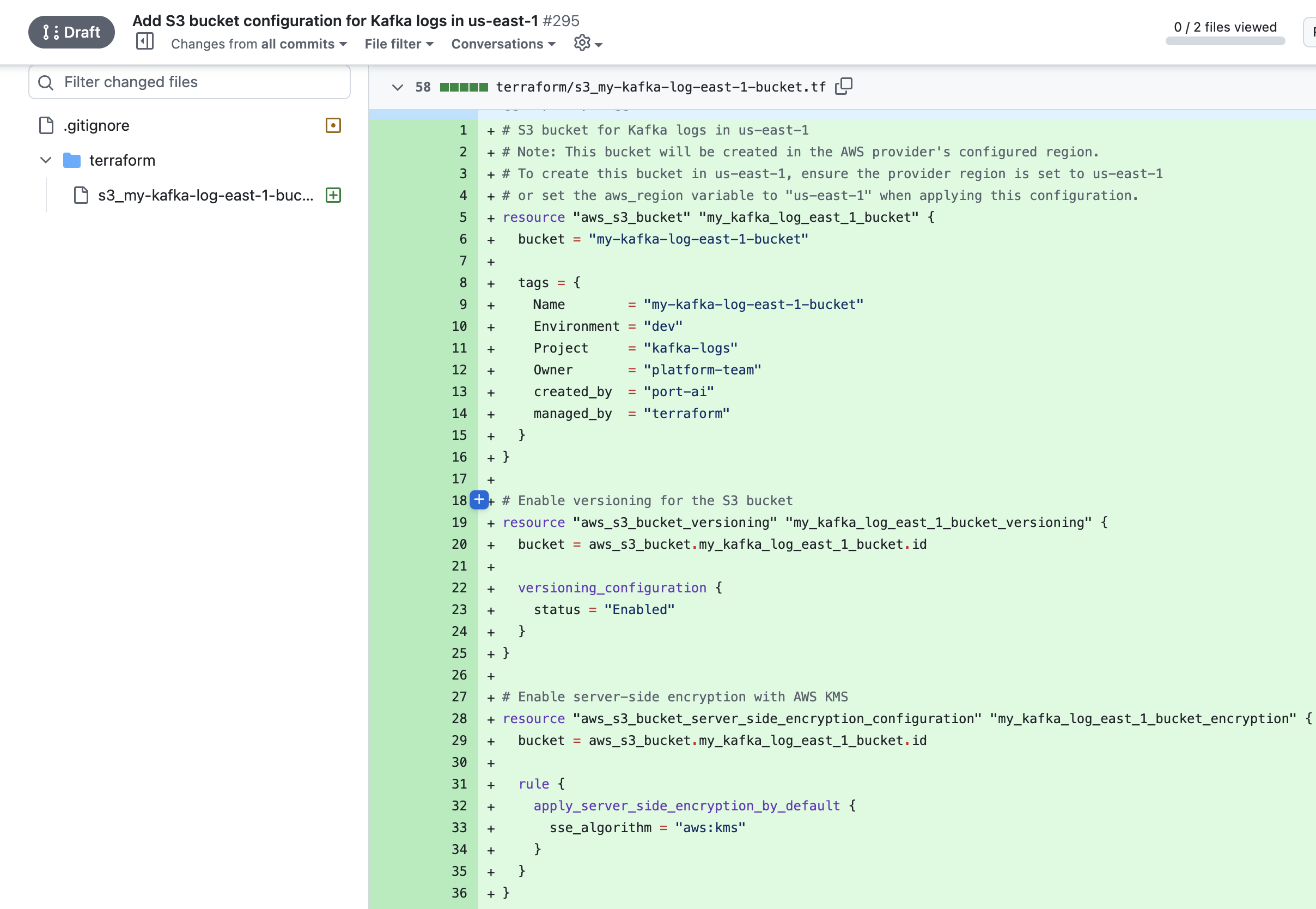Click the .gitignore modified status icon
The width and height of the screenshot is (1316, 909).
coord(333,125)
